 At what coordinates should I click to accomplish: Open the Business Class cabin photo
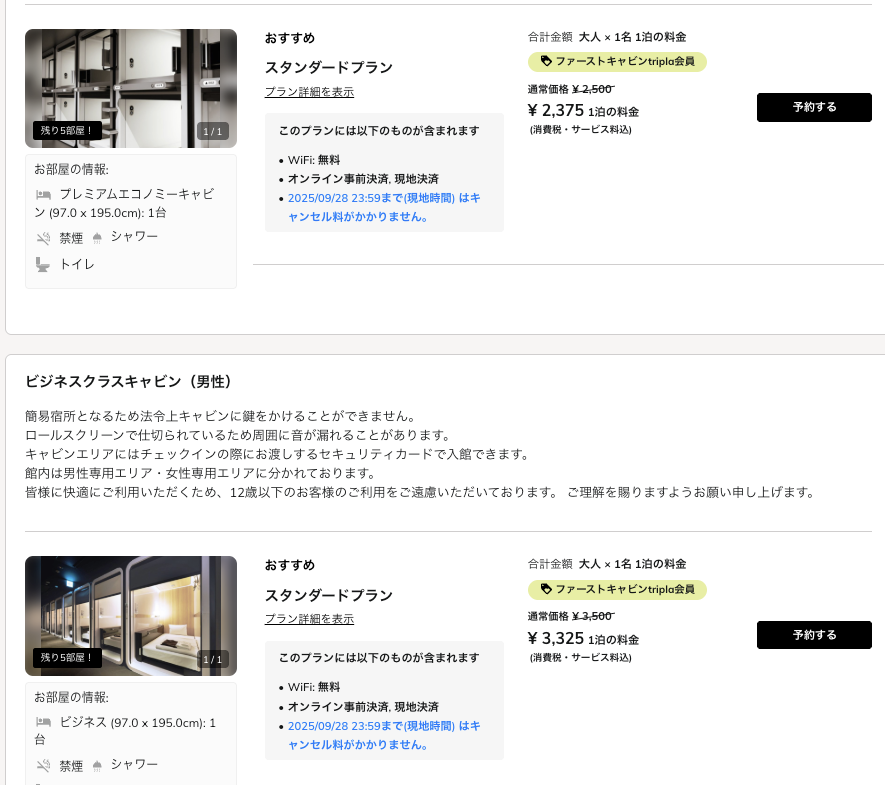tap(131, 616)
